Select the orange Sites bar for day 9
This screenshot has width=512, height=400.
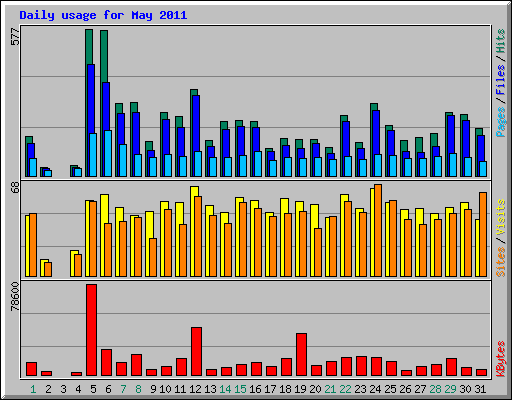tap(153, 257)
